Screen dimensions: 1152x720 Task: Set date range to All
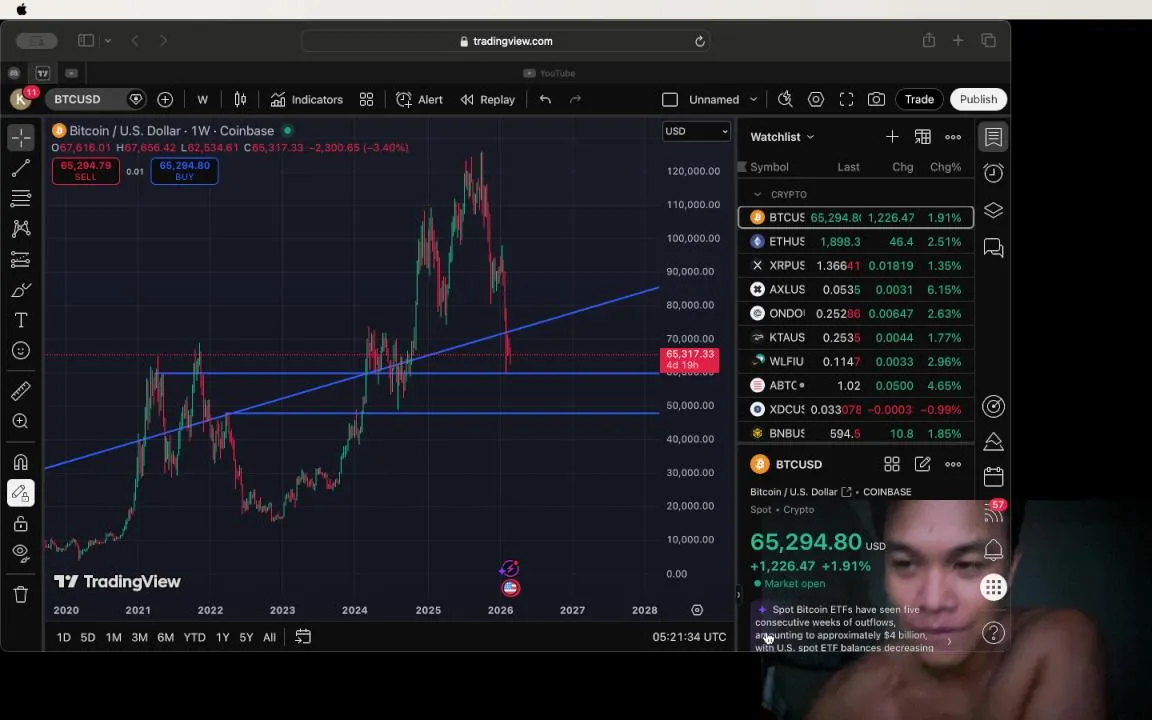[270, 637]
